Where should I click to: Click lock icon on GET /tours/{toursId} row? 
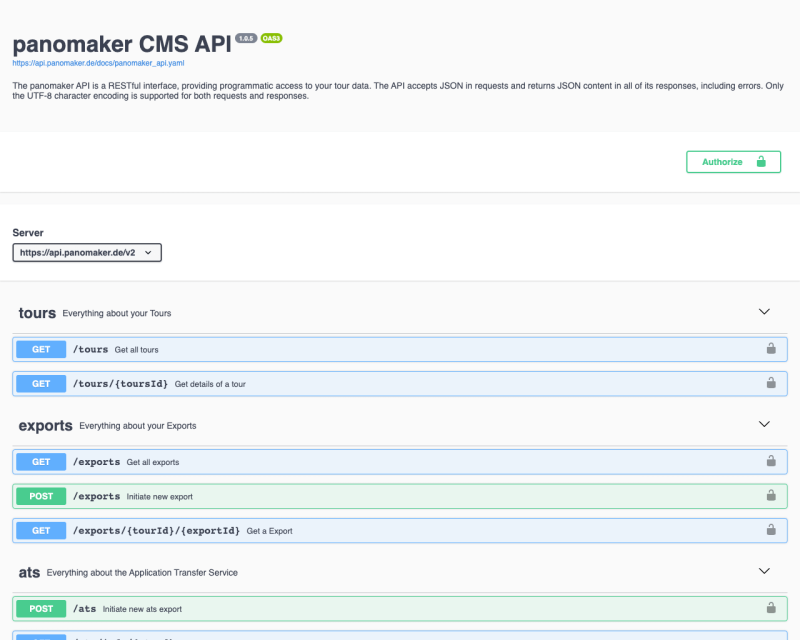coord(771,383)
